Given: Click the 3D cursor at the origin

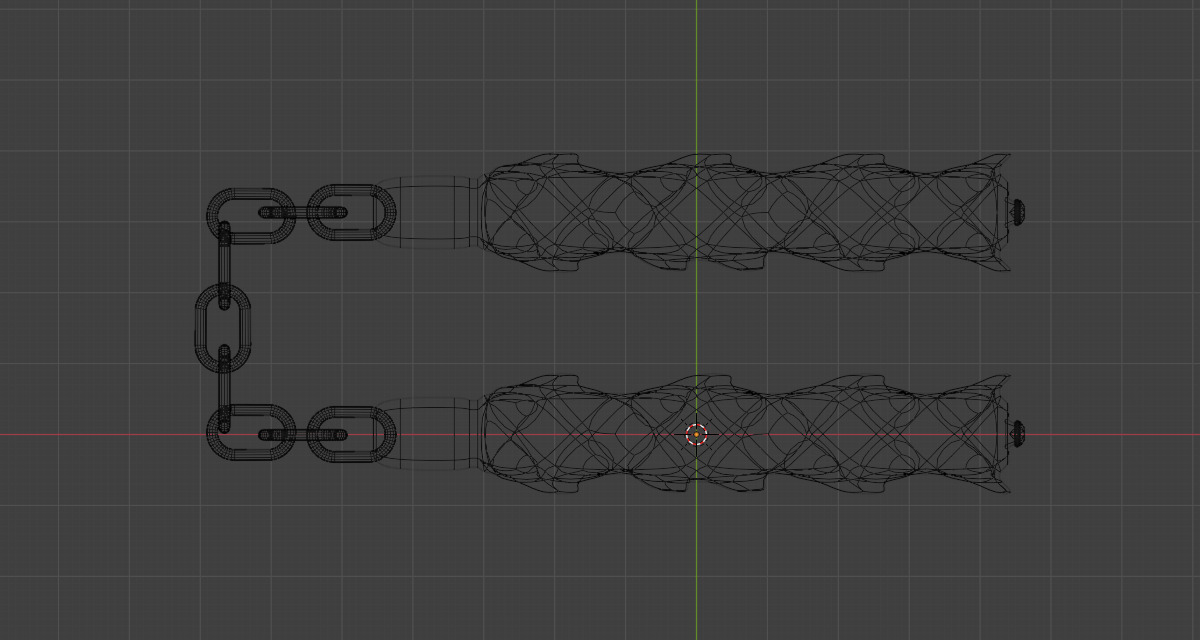Looking at the screenshot, I should click(x=697, y=434).
